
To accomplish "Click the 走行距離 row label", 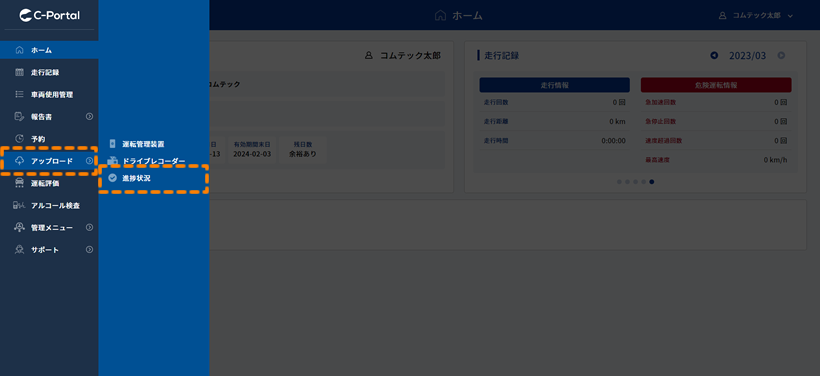I will [496, 121].
